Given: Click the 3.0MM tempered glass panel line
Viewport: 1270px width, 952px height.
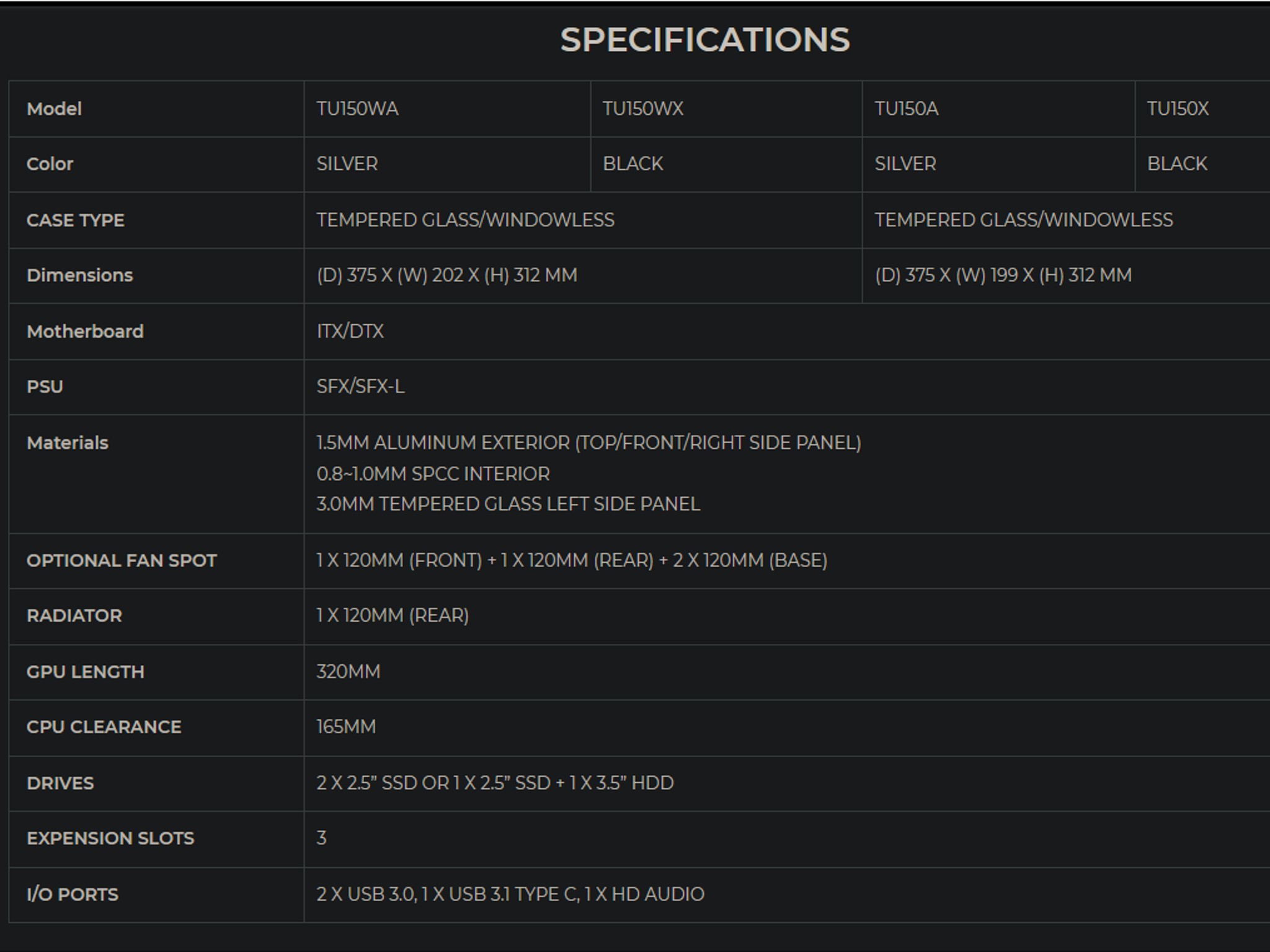Looking at the screenshot, I should pos(508,504).
